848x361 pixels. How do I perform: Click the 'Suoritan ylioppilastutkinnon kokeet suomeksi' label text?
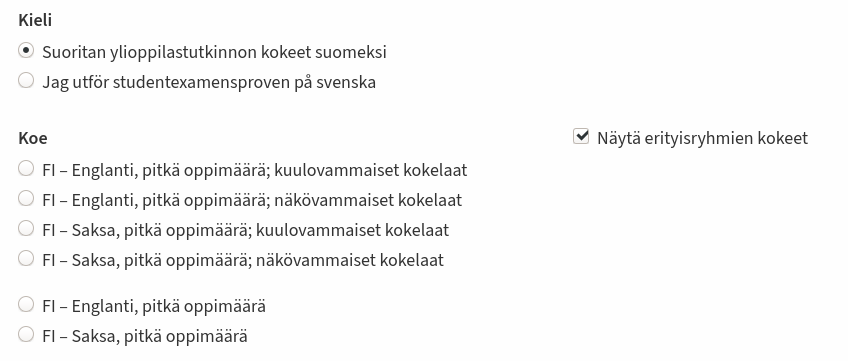click(x=214, y=52)
